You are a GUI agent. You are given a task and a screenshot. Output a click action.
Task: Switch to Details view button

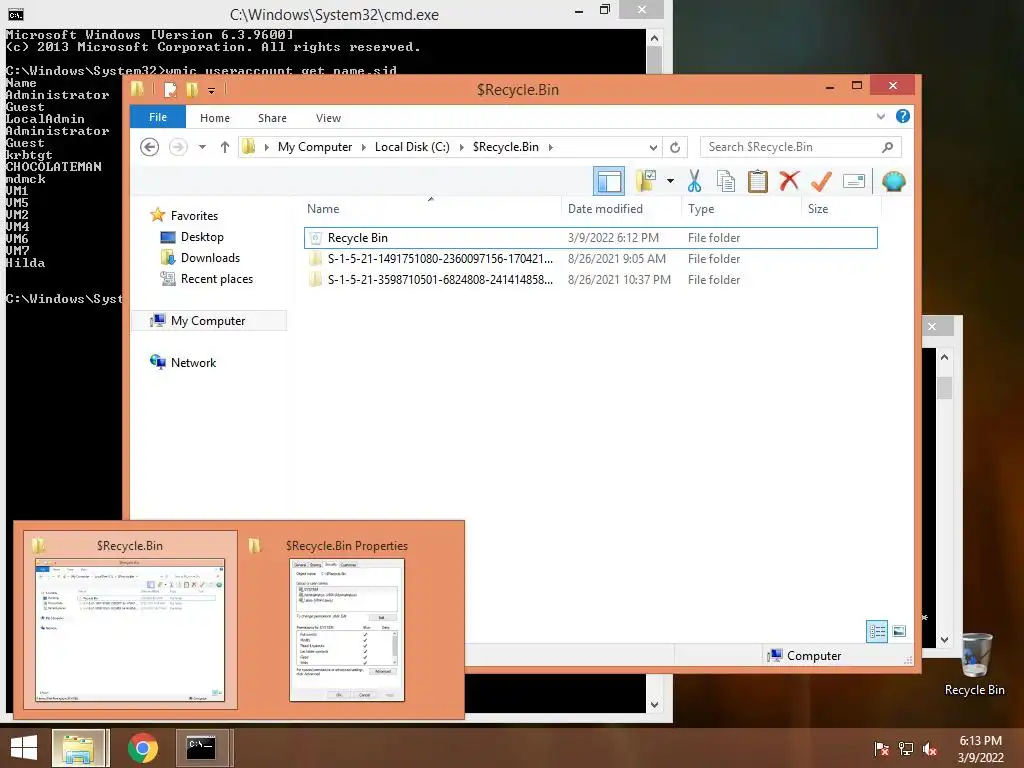(x=877, y=631)
